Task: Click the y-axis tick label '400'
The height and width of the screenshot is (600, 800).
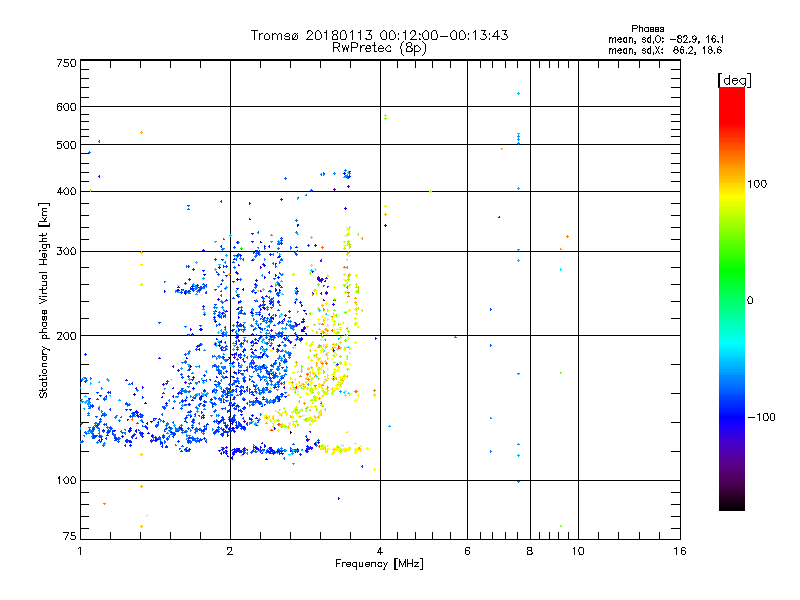Action: coord(67,191)
